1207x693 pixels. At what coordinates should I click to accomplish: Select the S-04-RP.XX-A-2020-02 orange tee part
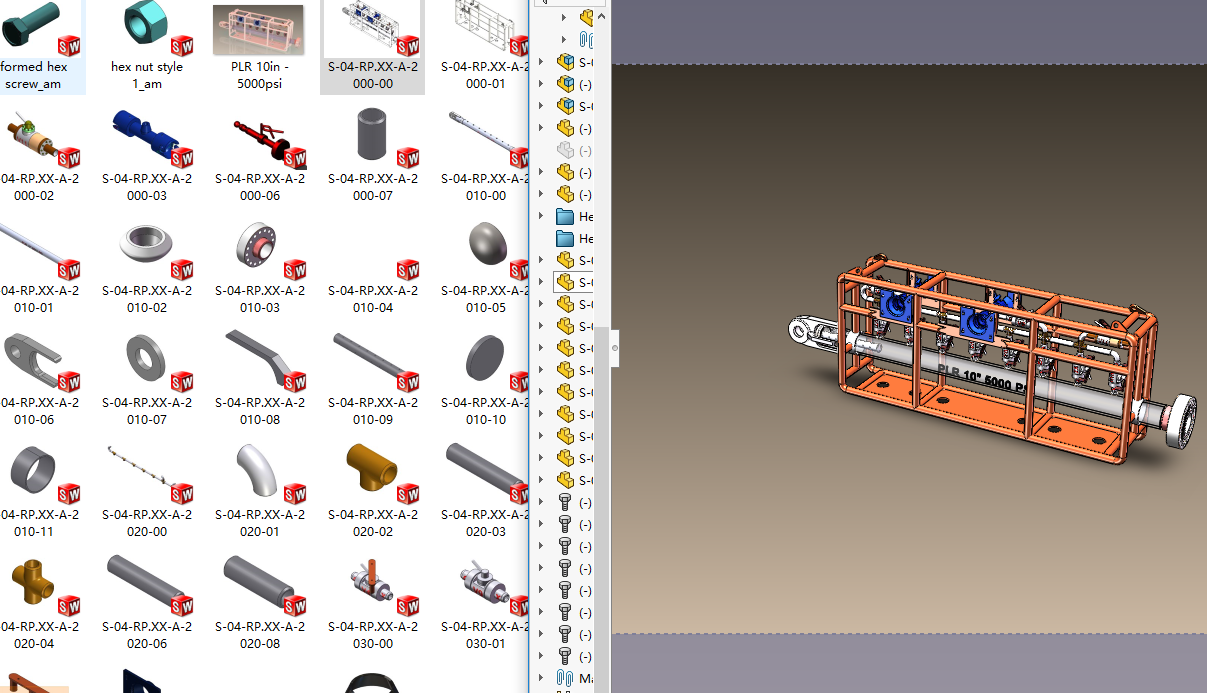(373, 492)
